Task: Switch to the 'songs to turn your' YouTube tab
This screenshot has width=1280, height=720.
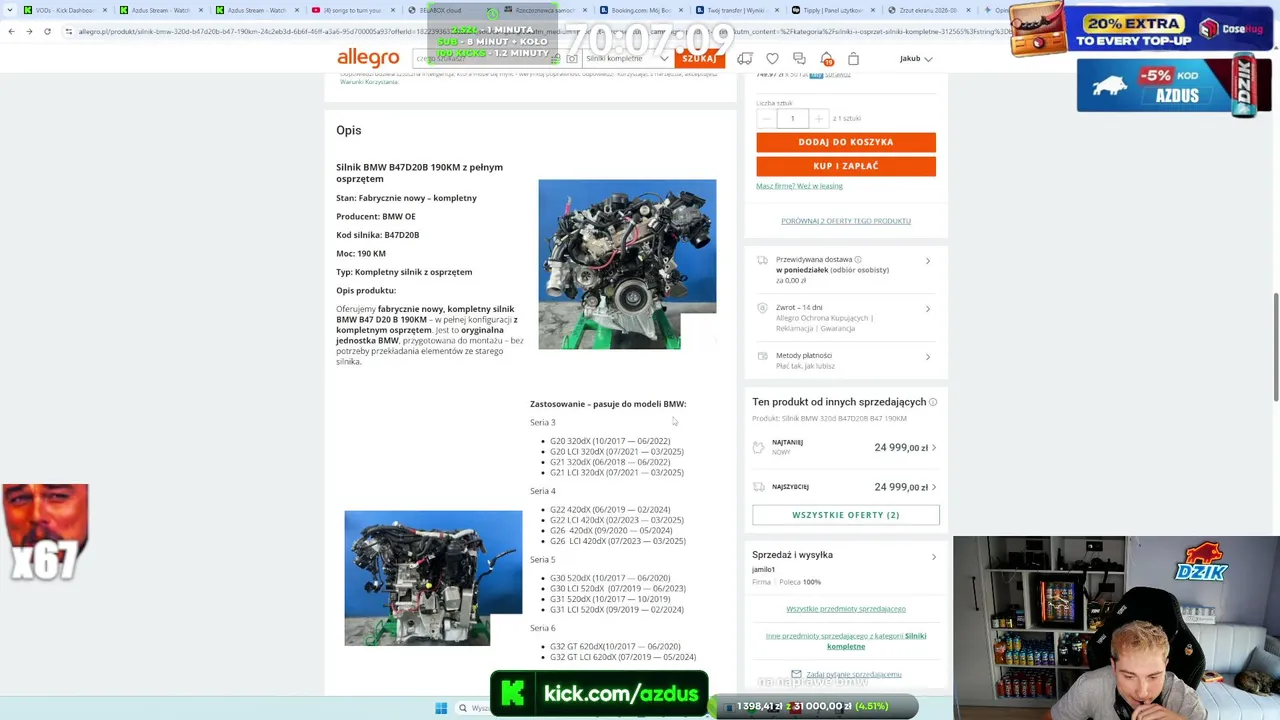Action: (354, 10)
